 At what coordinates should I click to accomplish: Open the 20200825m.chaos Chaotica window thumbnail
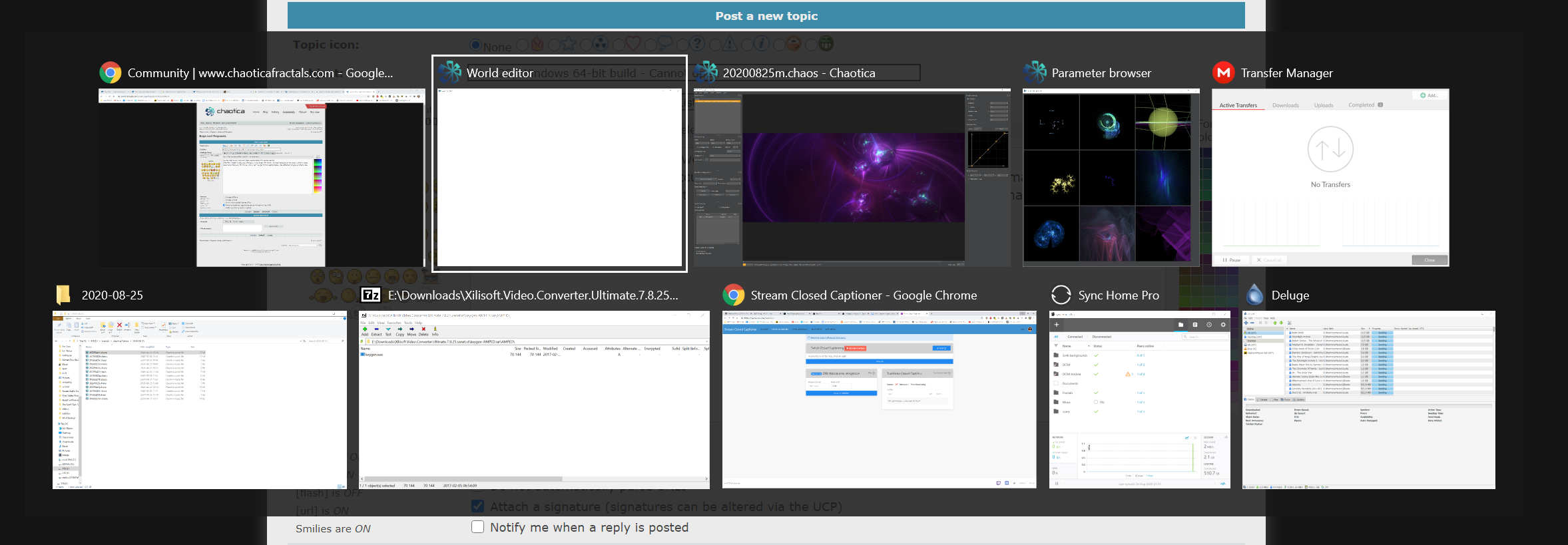(x=852, y=178)
